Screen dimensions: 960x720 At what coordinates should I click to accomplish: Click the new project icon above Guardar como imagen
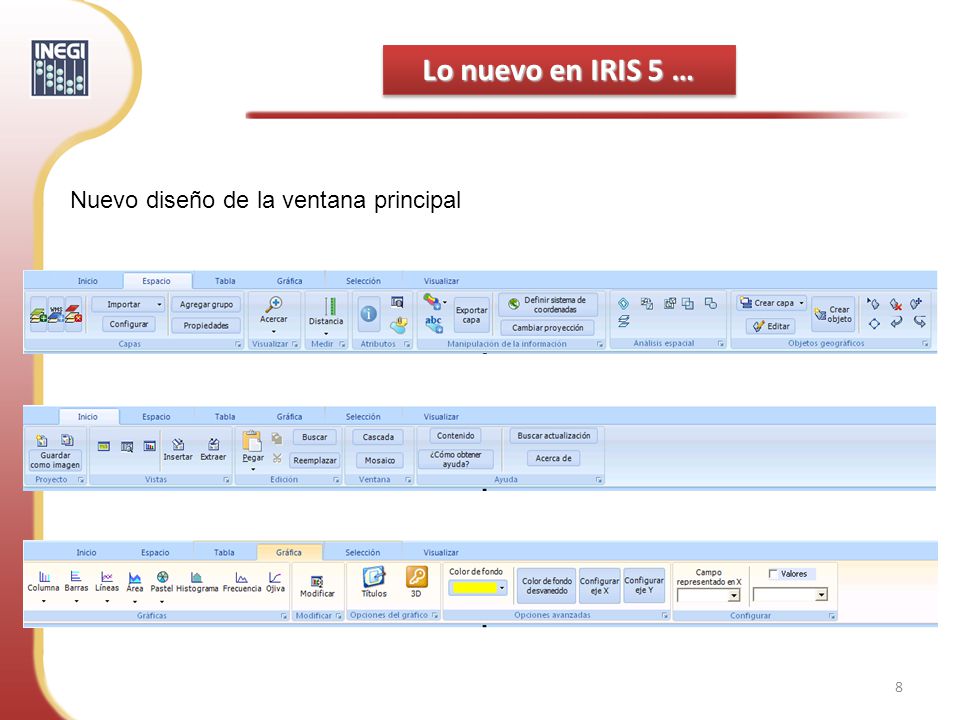coord(42,440)
